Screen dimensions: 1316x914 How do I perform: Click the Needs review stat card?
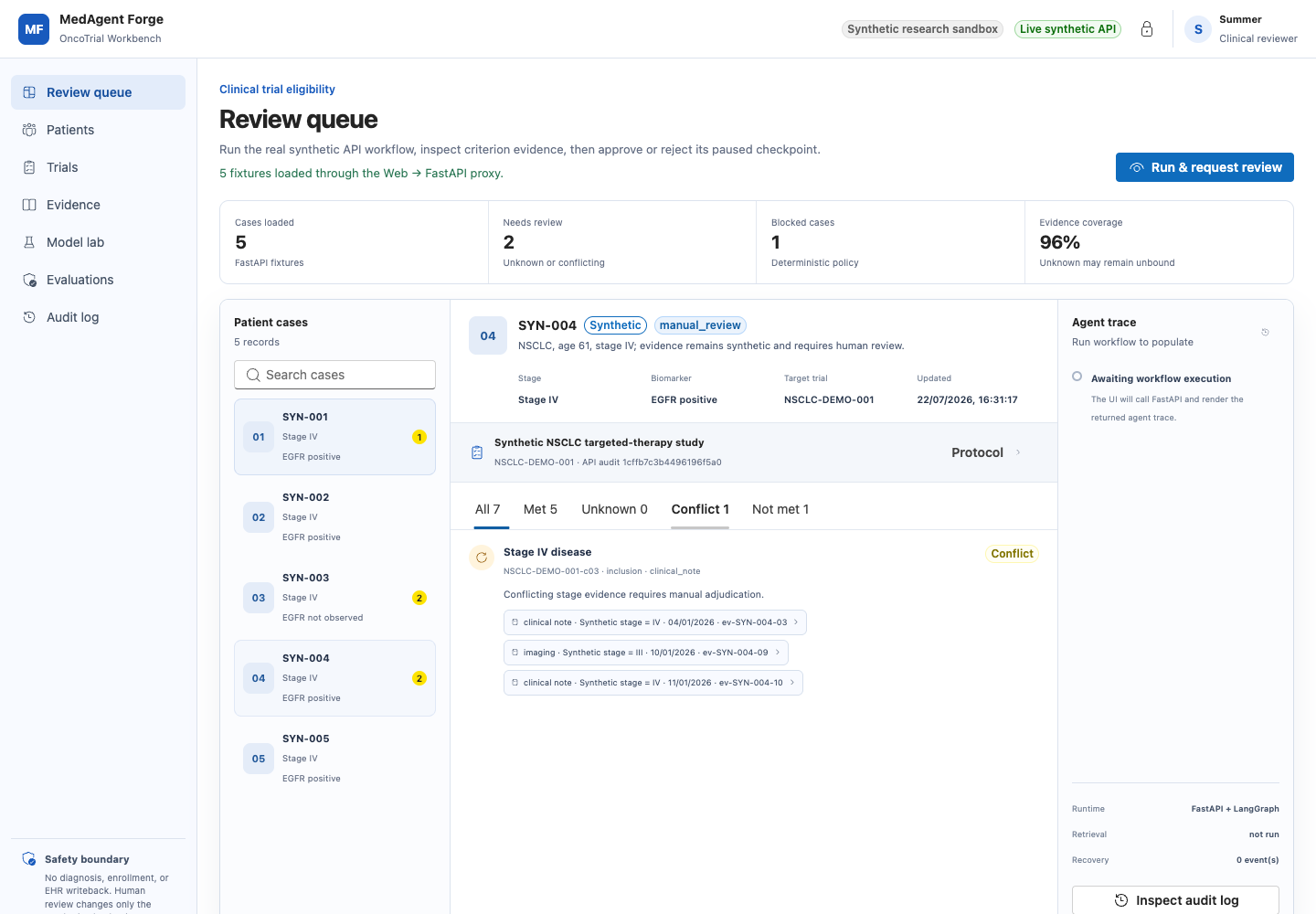pyautogui.click(x=622, y=242)
